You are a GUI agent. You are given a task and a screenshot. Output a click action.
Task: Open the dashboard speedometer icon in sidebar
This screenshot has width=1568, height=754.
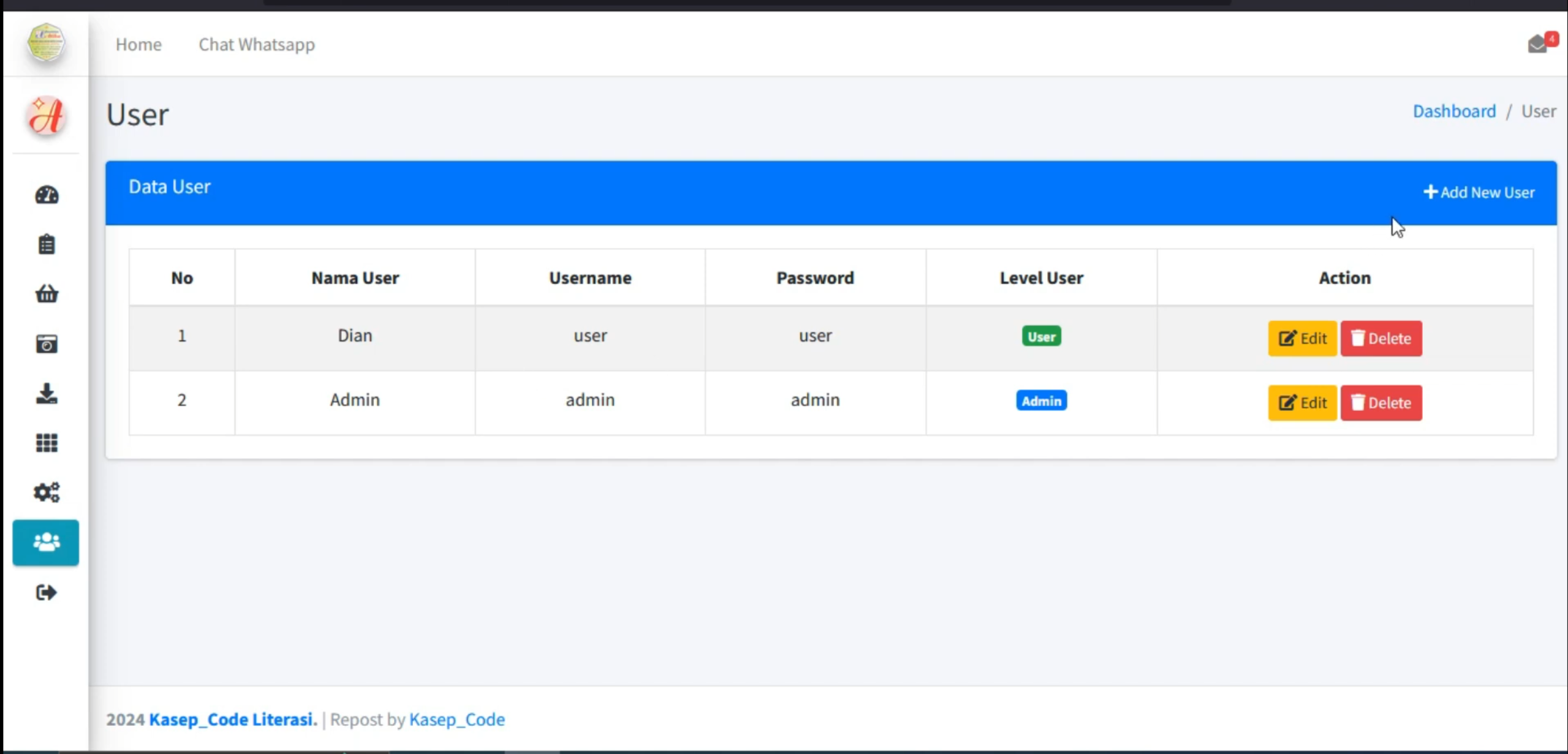(x=47, y=195)
